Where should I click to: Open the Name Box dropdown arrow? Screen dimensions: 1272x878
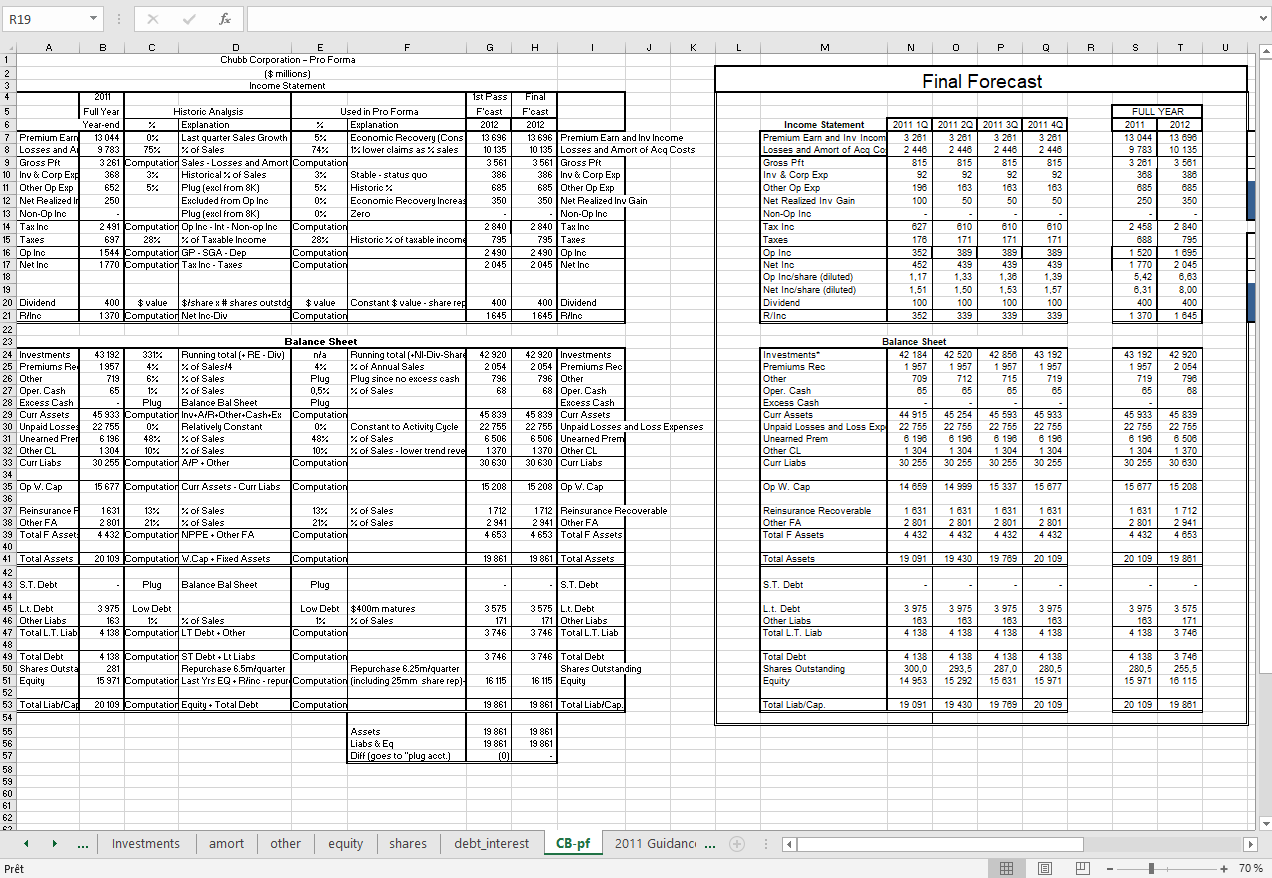[93, 19]
